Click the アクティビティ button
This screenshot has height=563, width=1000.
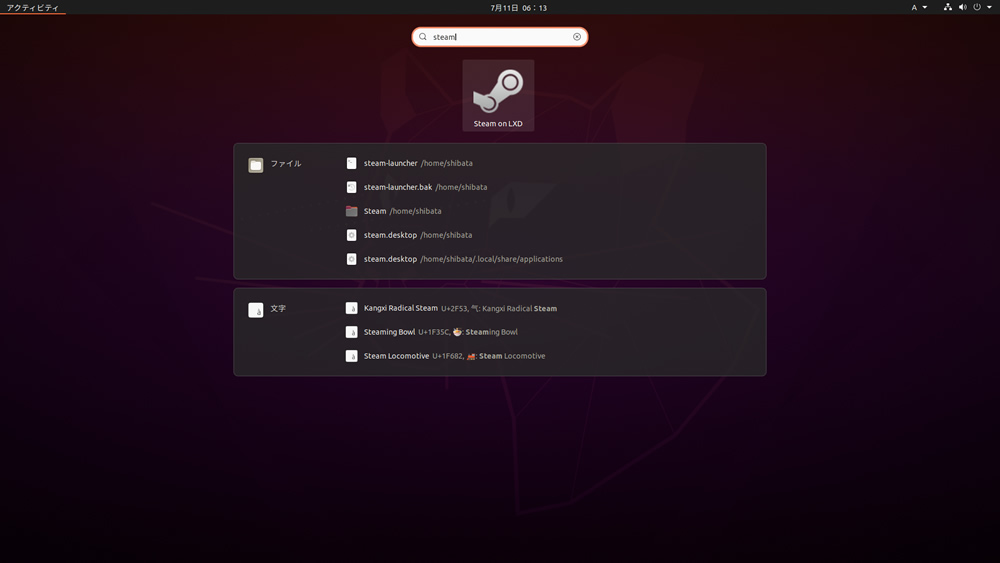(x=33, y=8)
